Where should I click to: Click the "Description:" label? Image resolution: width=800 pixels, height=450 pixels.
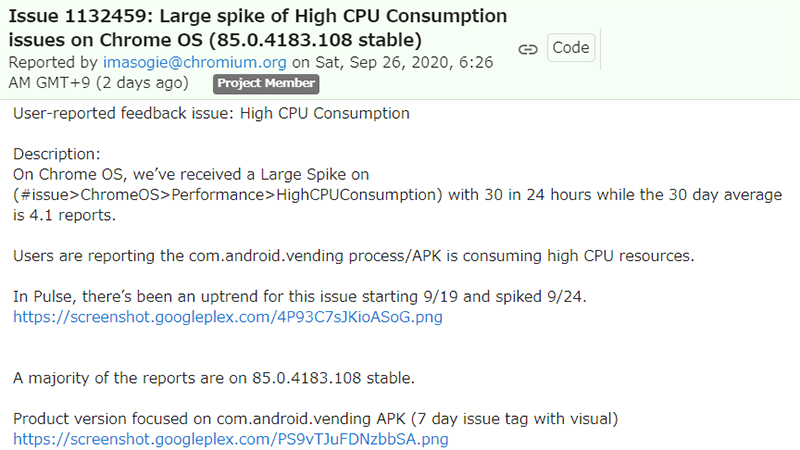[57, 155]
